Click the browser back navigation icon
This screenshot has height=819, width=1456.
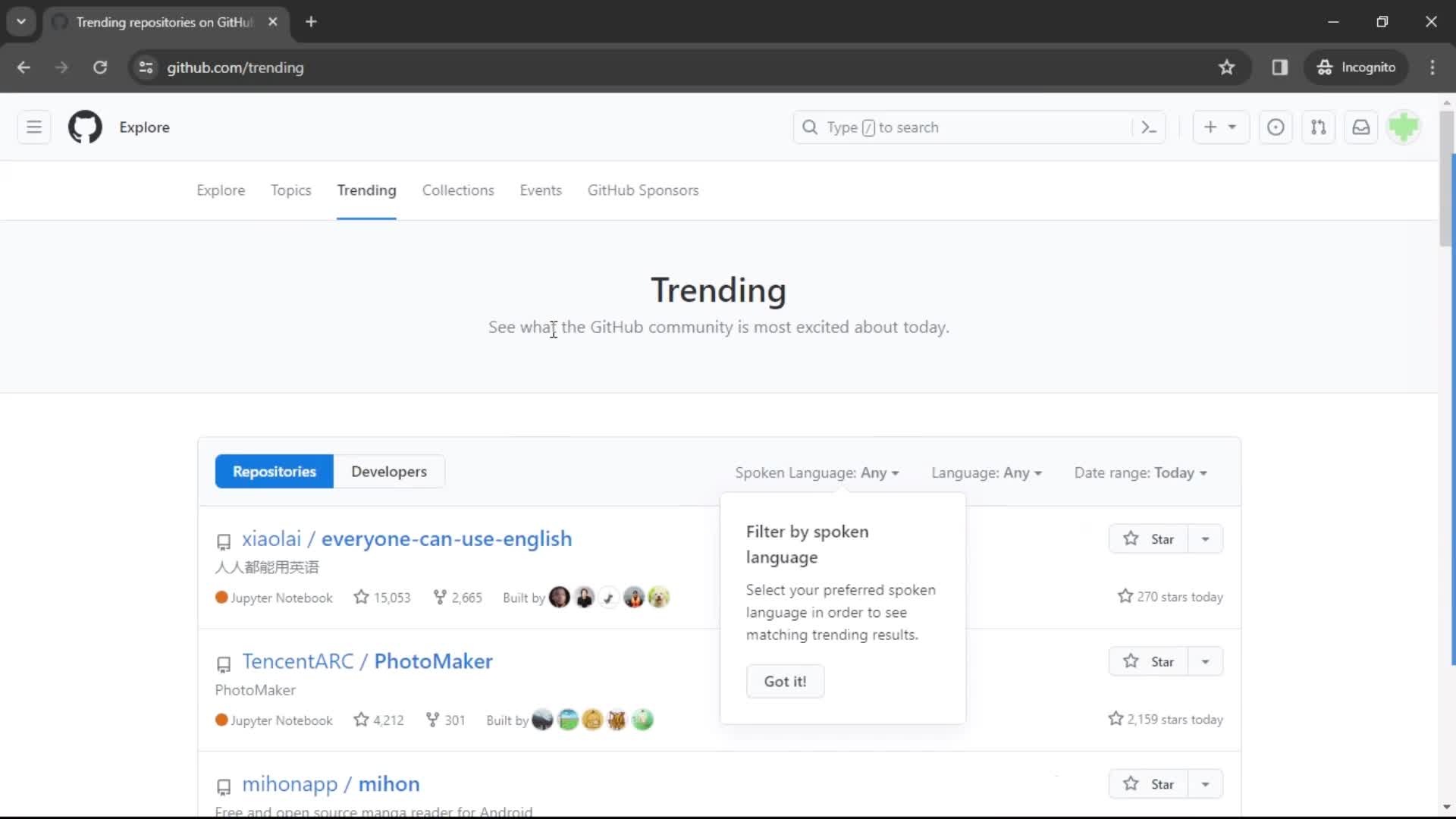click(x=24, y=67)
